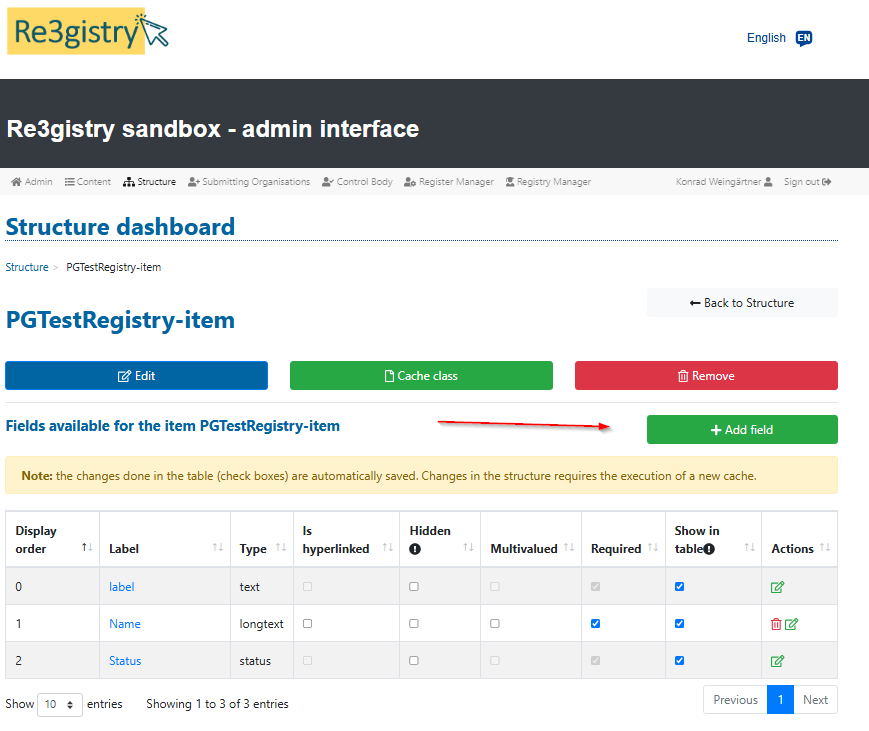
Task: Open the entries-per-page dropdown
Action: (60, 704)
